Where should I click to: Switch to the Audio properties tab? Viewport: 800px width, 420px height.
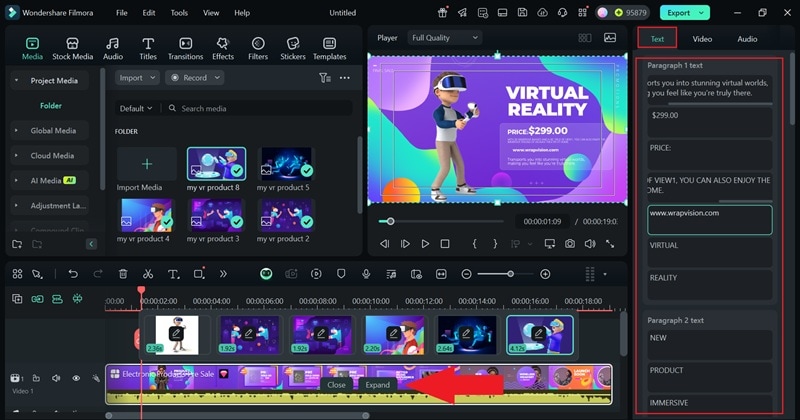click(747, 39)
